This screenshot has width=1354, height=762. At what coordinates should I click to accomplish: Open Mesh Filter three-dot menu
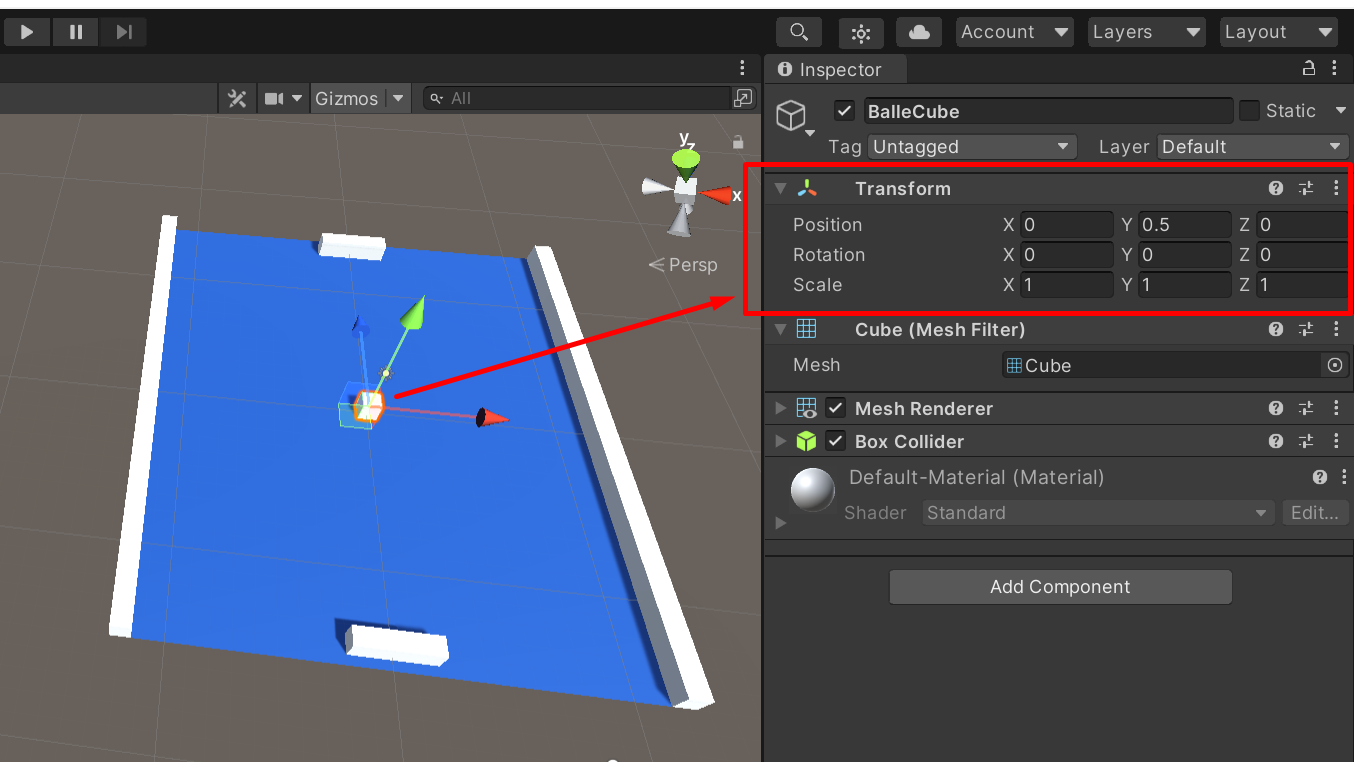pos(1336,329)
